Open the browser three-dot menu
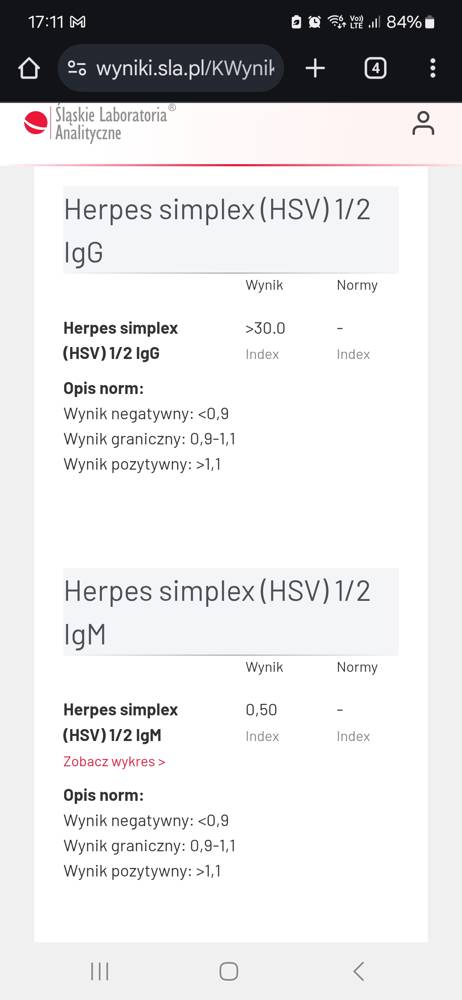The width and height of the screenshot is (462, 1000). tap(433, 68)
